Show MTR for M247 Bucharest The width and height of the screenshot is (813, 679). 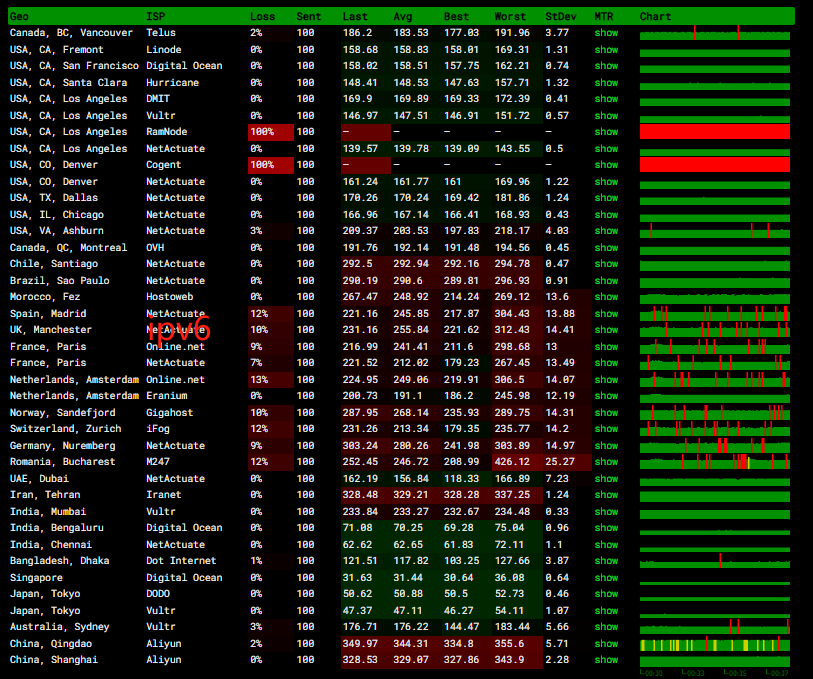pos(606,461)
